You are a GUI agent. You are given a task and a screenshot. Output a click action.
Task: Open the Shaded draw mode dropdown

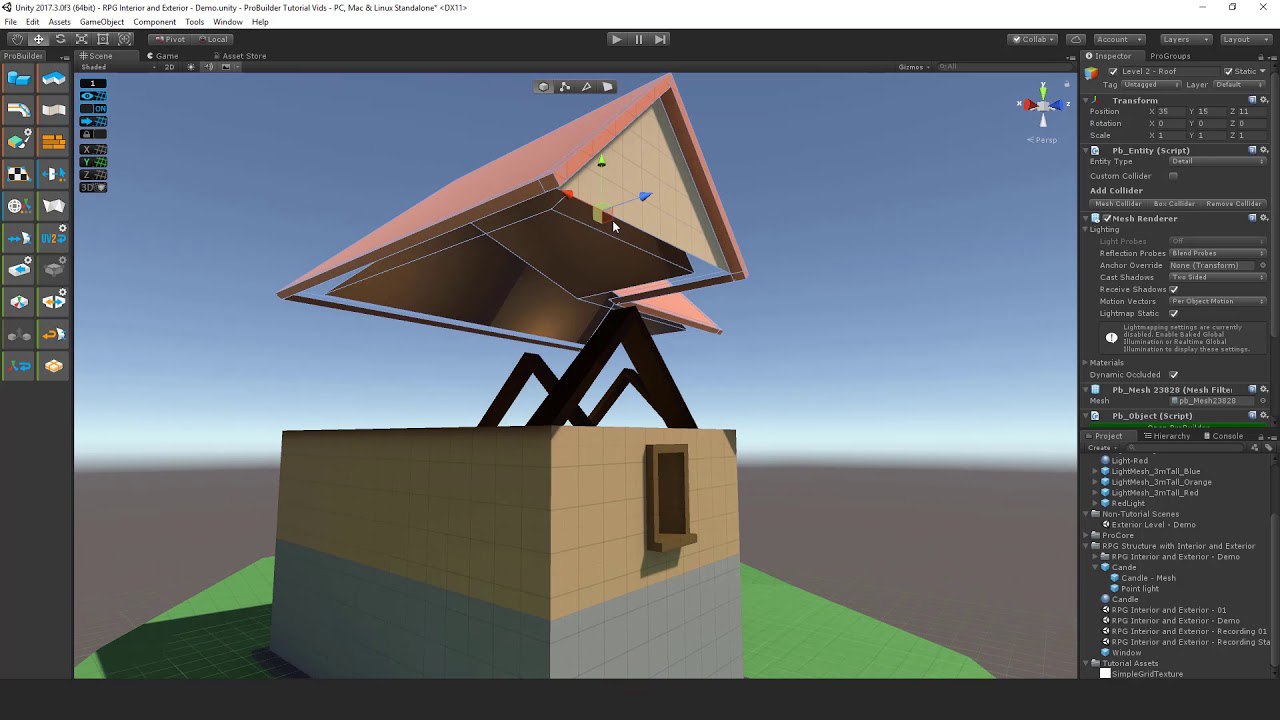pyautogui.click(x=119, y=67)
